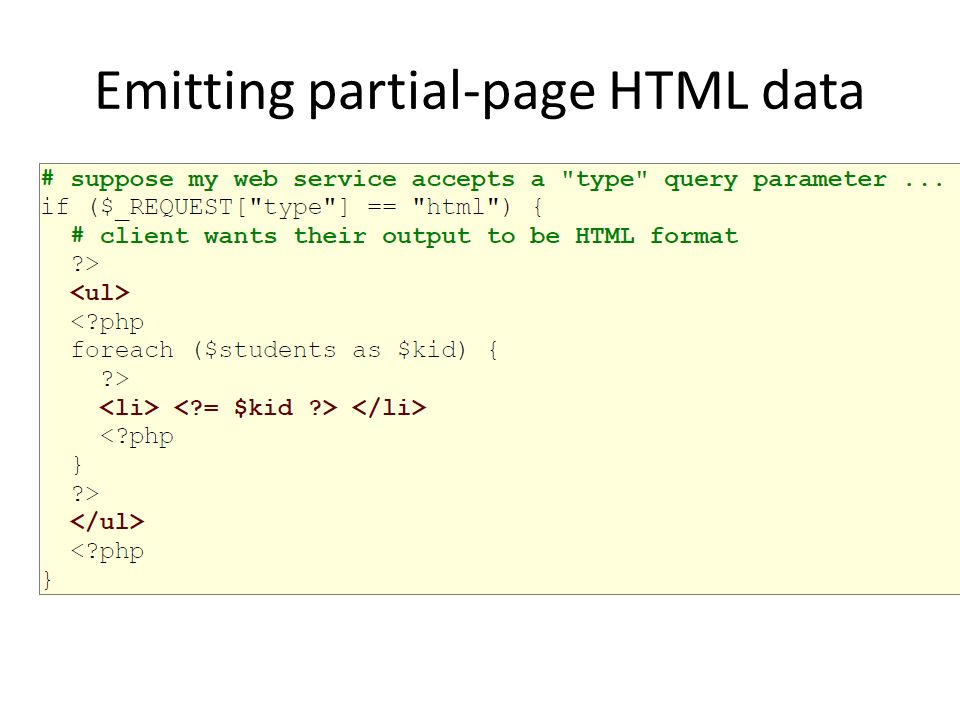
Task: Click the "<?php" line after the <li> line
Action: point(137,437)
